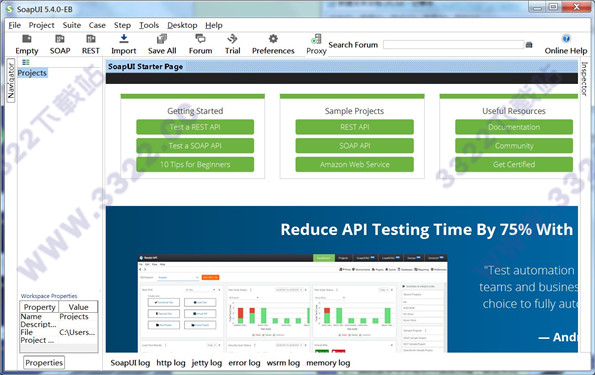
Task: Click the Test a REST API button
Action: click(195, 127)
